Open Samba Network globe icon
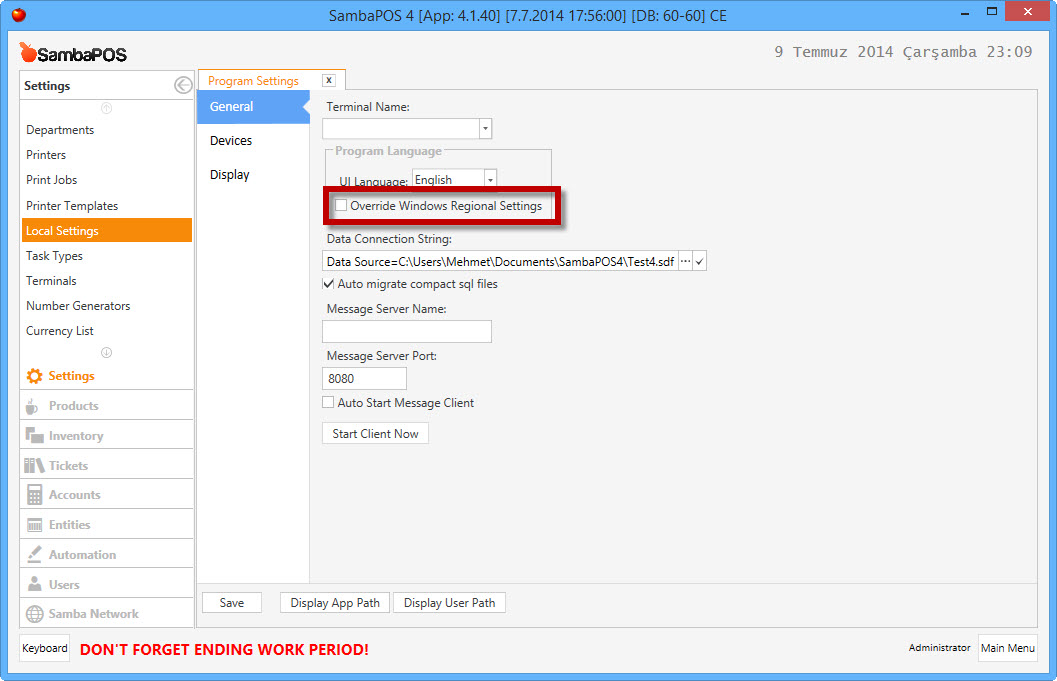 point(34,614)
